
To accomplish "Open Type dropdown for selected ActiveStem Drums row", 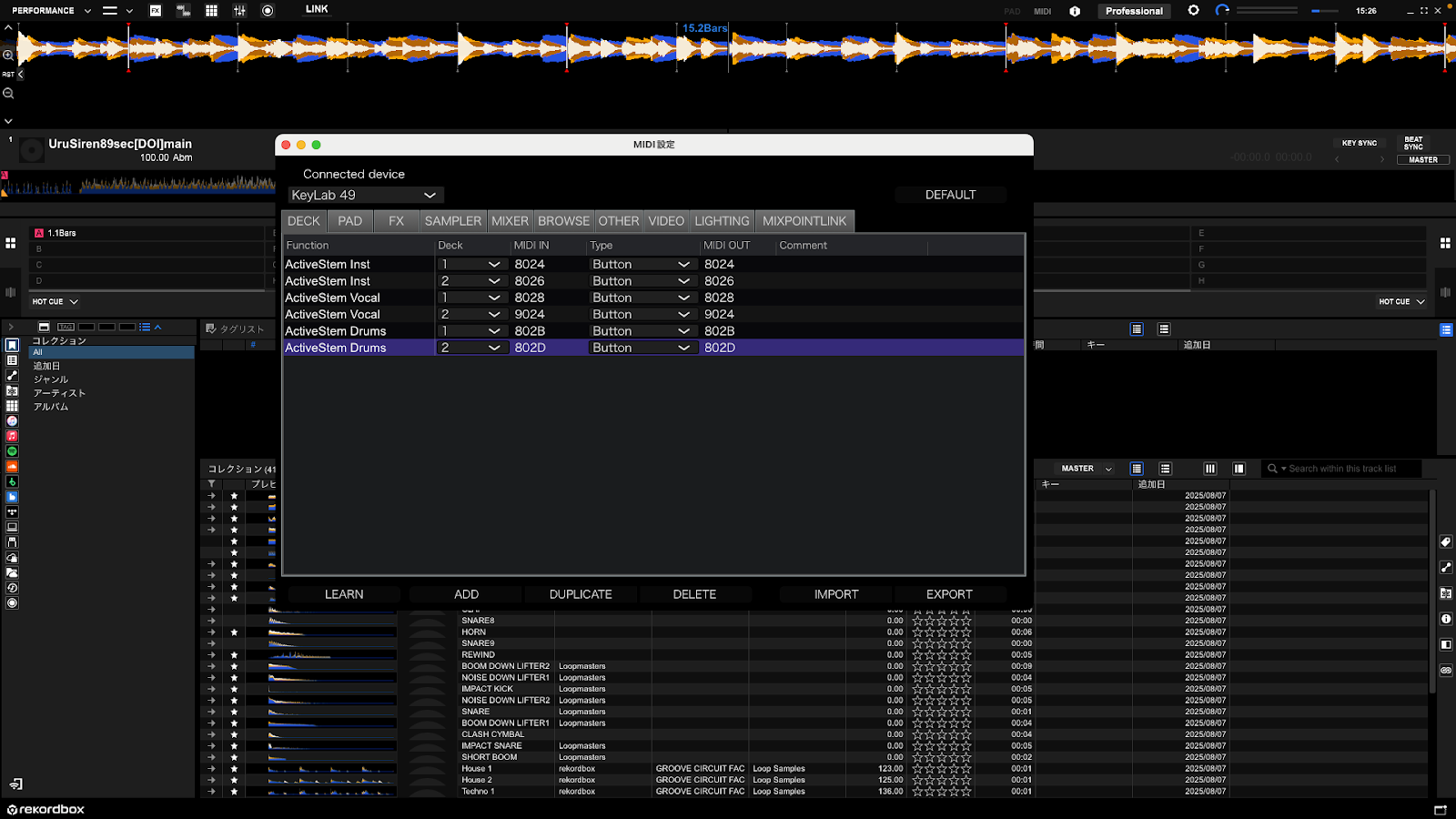I will 642,348.
